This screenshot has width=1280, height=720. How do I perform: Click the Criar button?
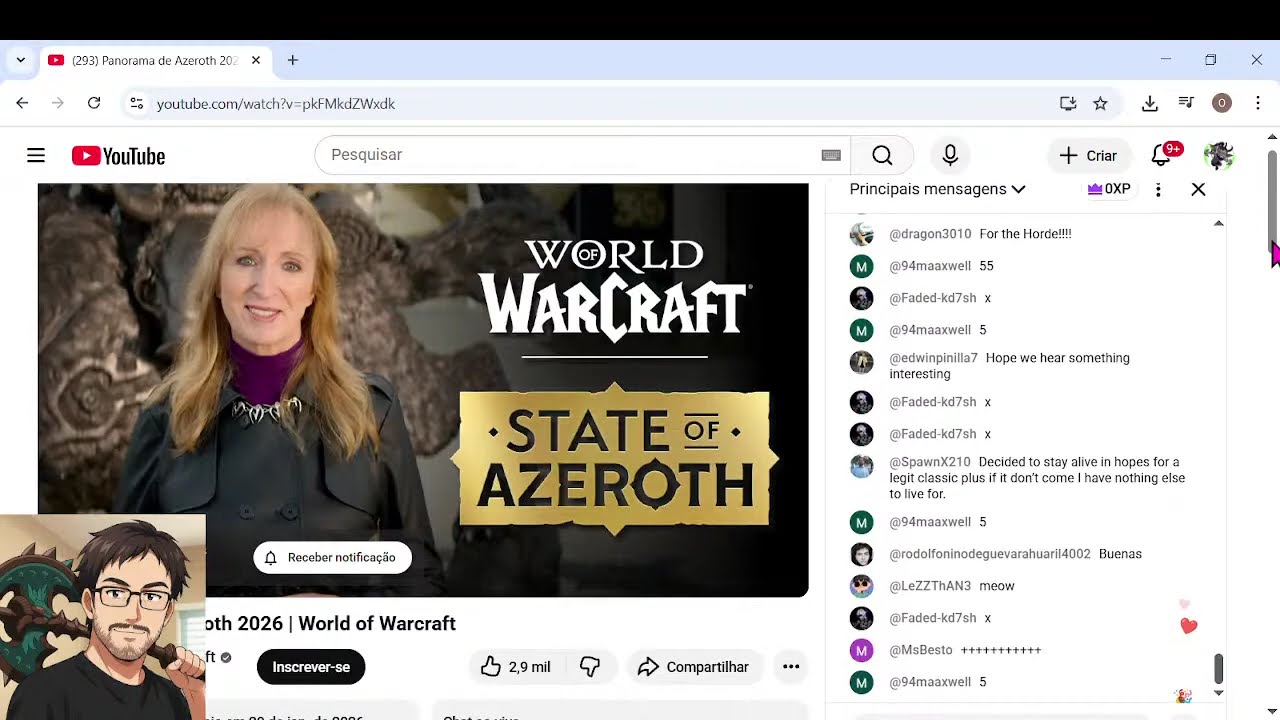pos(1088,155)
